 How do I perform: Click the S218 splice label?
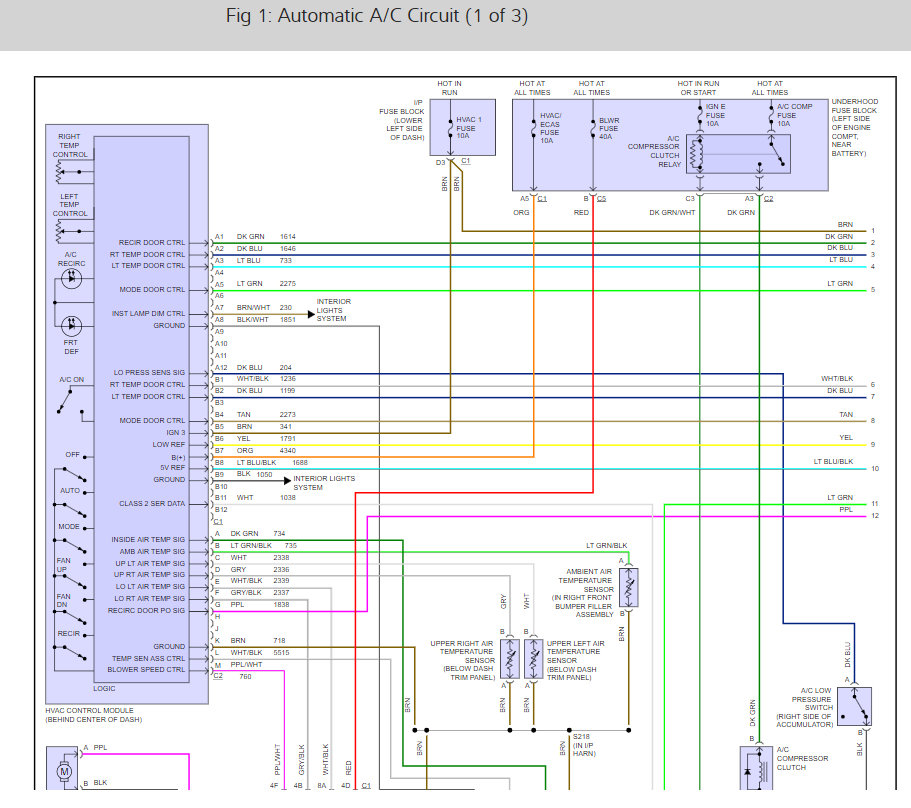tap(582, 735)
